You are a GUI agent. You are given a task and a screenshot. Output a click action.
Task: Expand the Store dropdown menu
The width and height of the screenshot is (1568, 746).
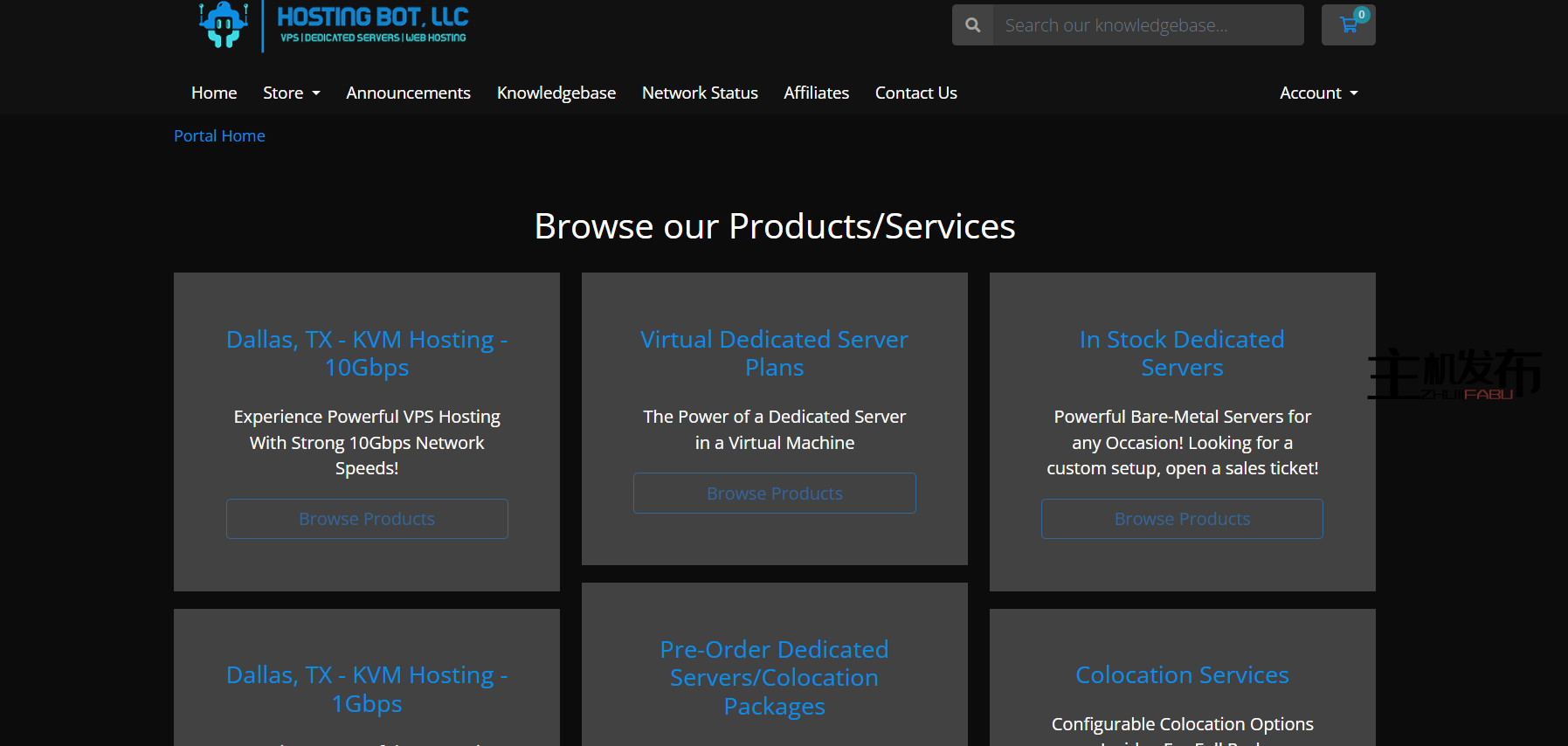(x=292, y=93)
